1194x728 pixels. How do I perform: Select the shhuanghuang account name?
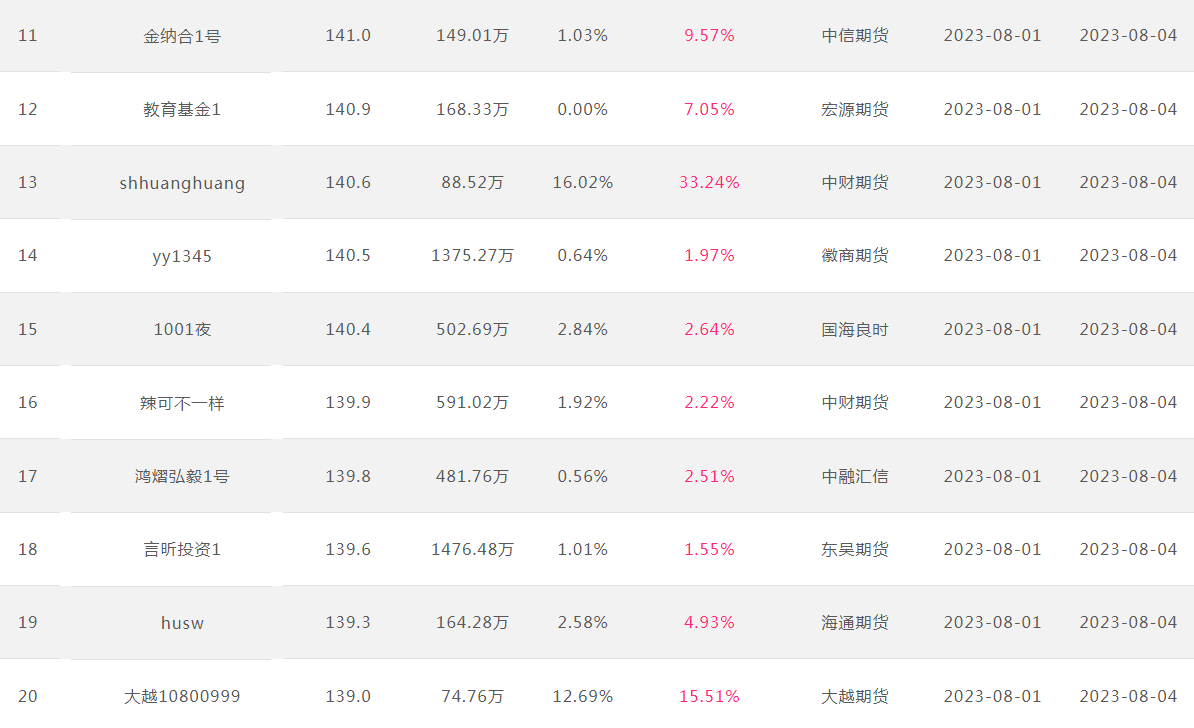[182, 183]
